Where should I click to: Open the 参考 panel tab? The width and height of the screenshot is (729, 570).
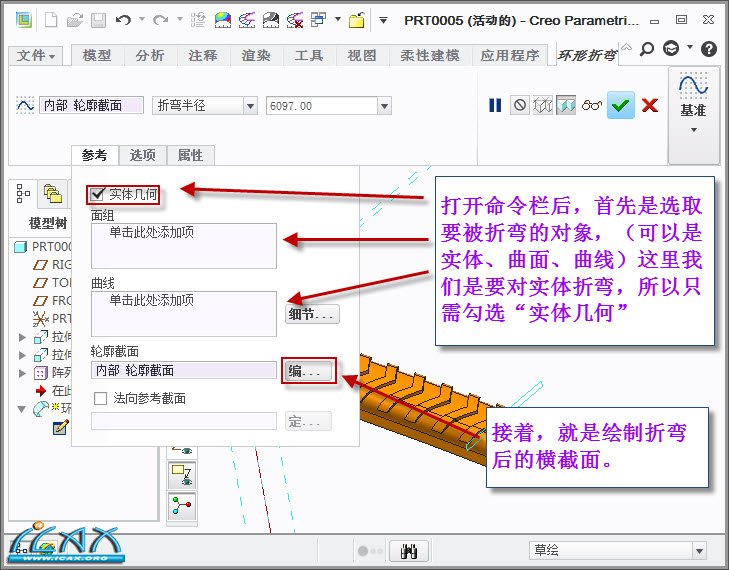point(94,155)
